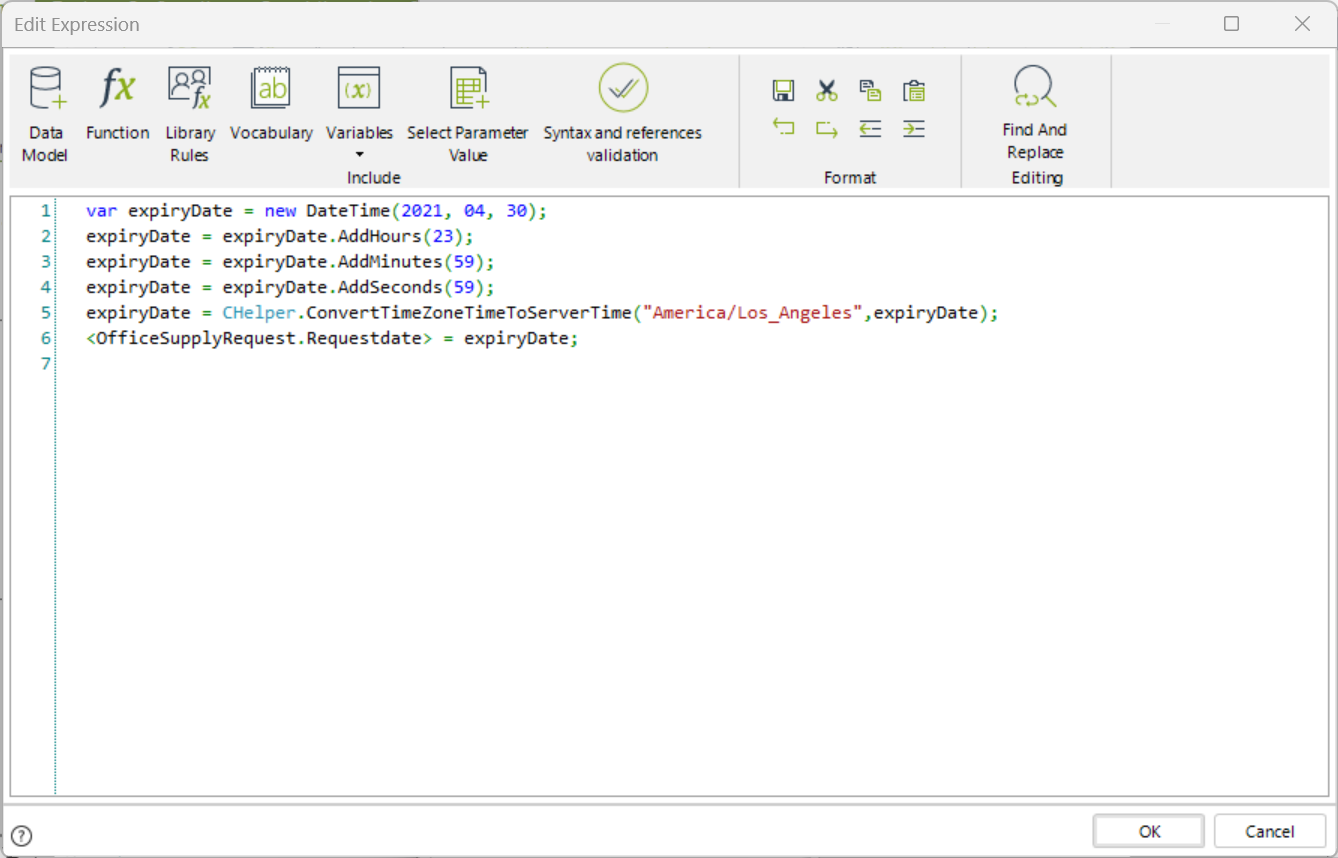Redo the last undone edit
The height and width of the screenshot is (858, 1338).
(826, 128)
